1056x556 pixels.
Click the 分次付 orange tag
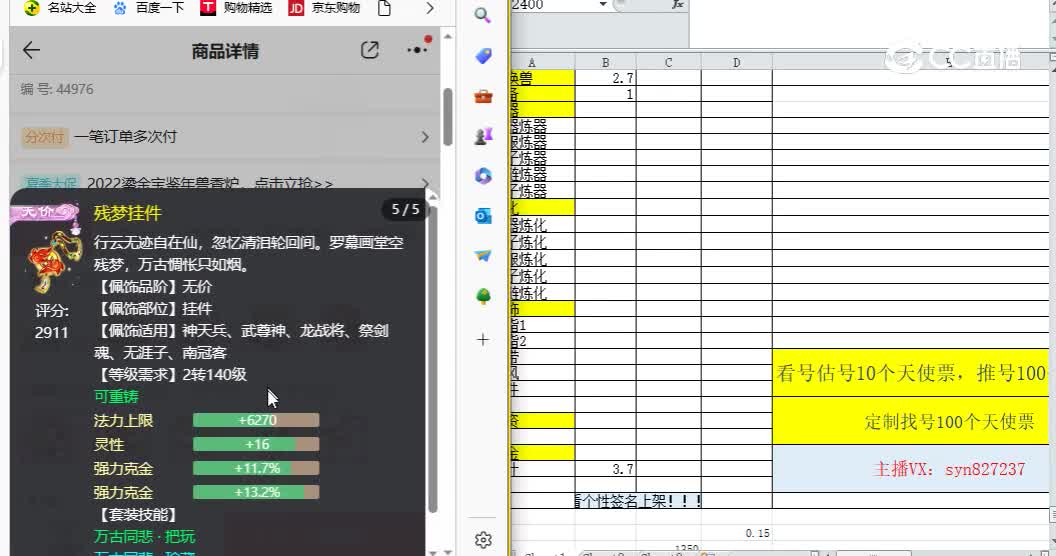[x=44, y=137]
